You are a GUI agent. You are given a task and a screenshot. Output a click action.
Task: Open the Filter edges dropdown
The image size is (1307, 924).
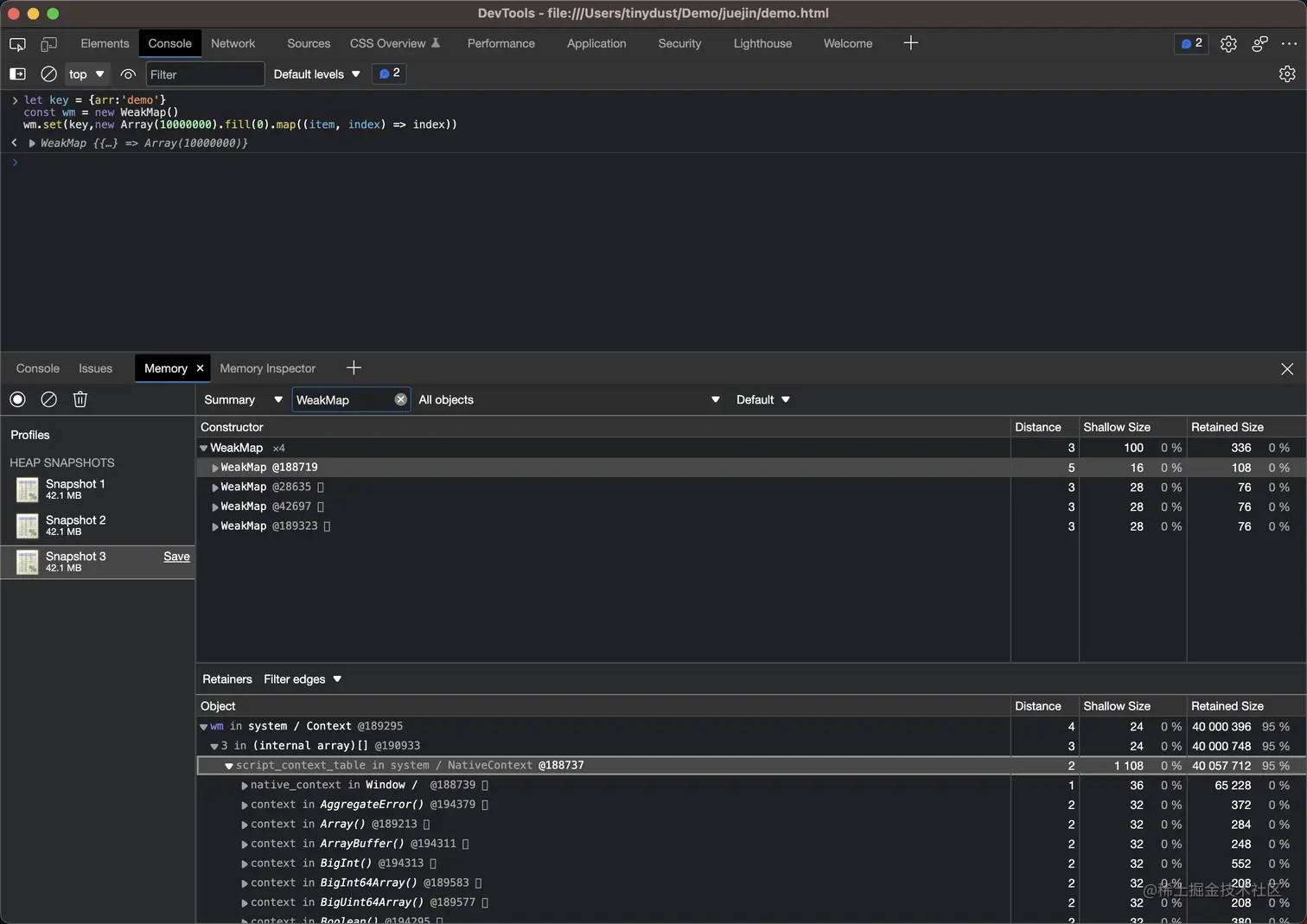click(303, 679)
